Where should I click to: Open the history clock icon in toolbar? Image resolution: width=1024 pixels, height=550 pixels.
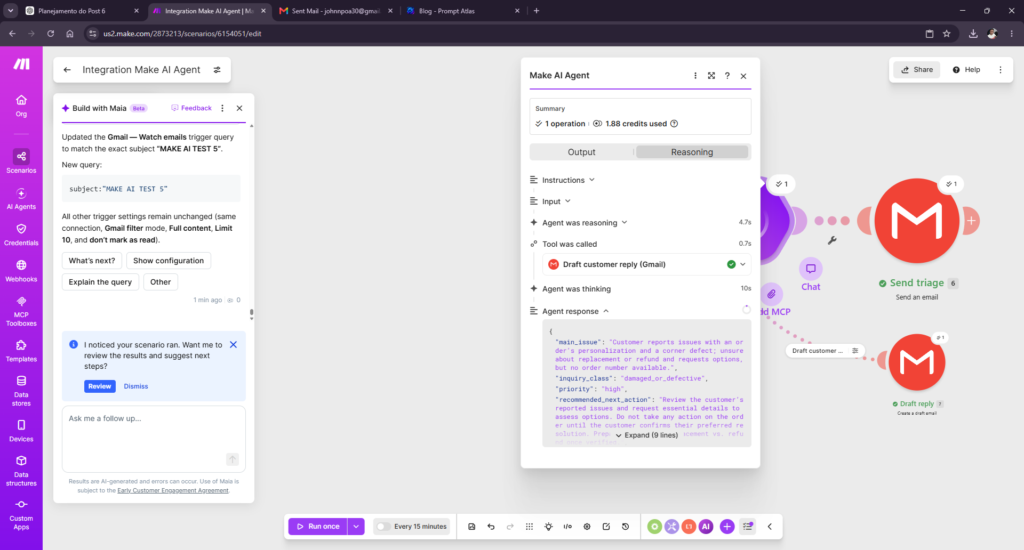(x=626, y=526)
